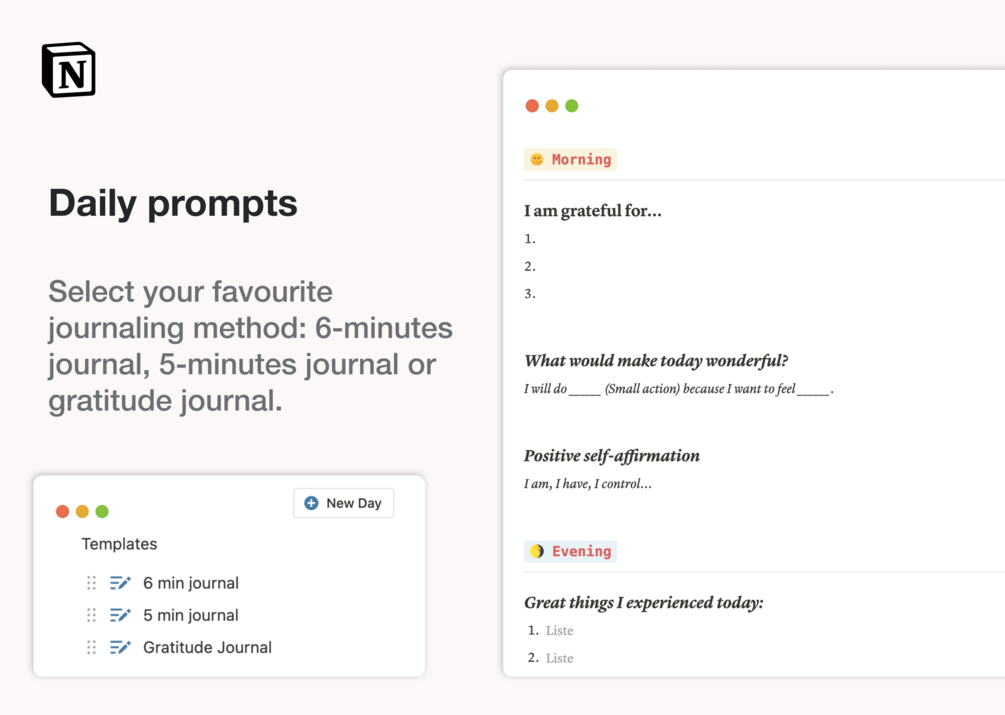Click the Gratitude Journal drag handle
Viewport: 1005px width, 715px height.
click(x=91, y=647)
